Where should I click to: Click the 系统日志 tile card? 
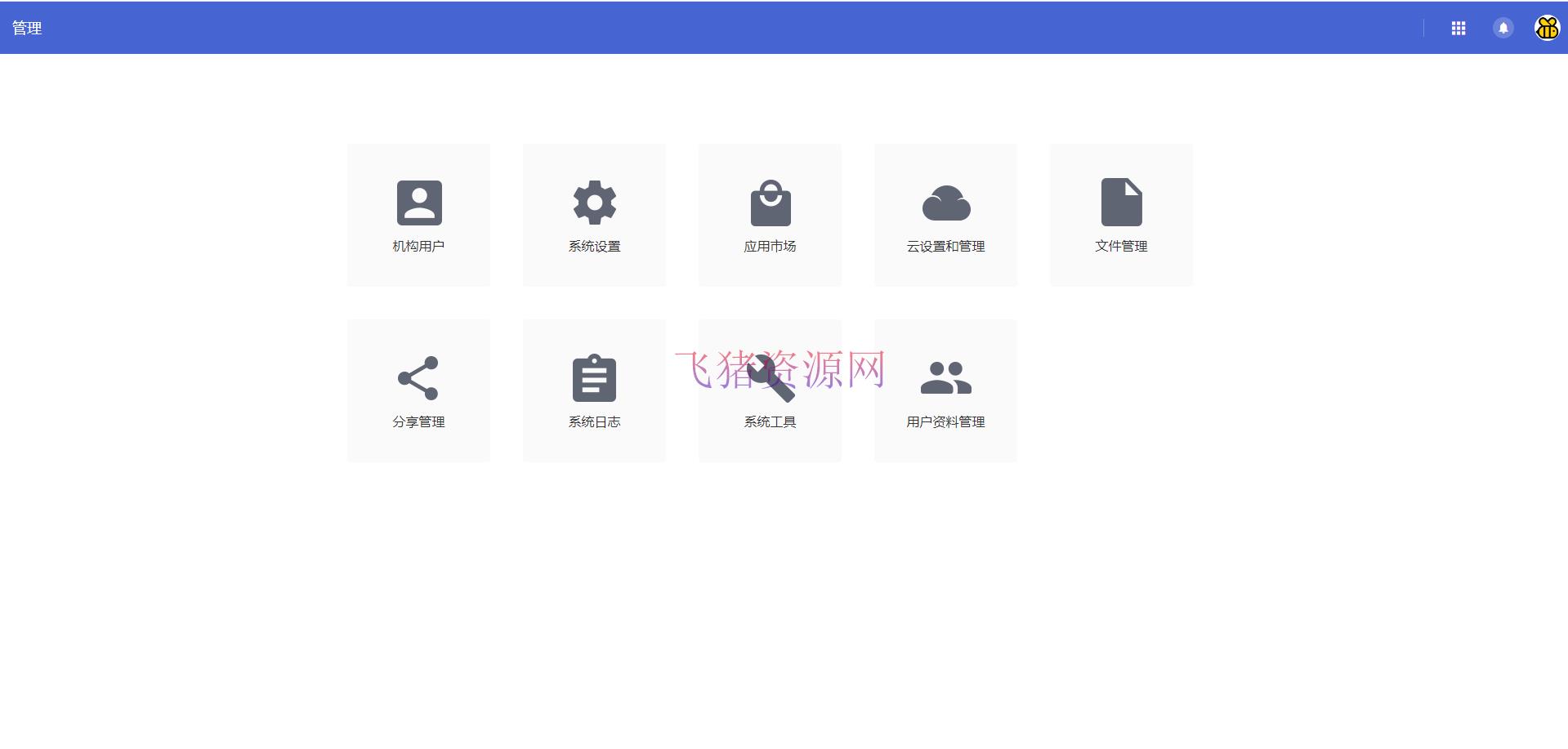(594, 390)
